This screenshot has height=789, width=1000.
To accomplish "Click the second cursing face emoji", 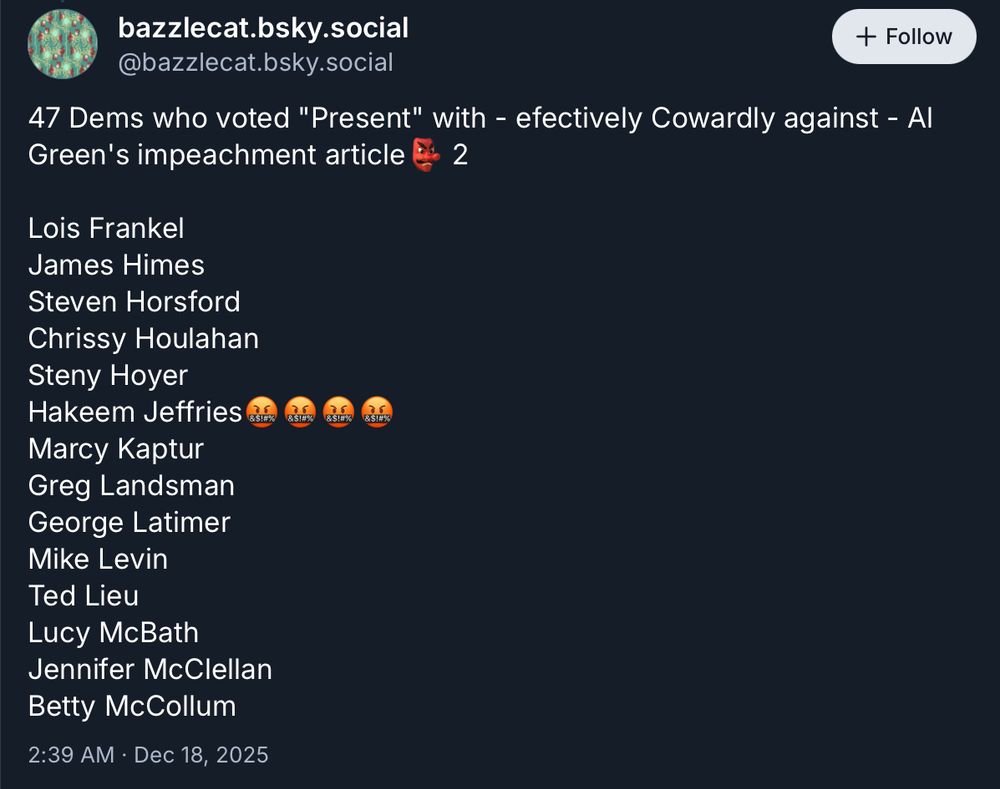I will click(x=300, y=412).
